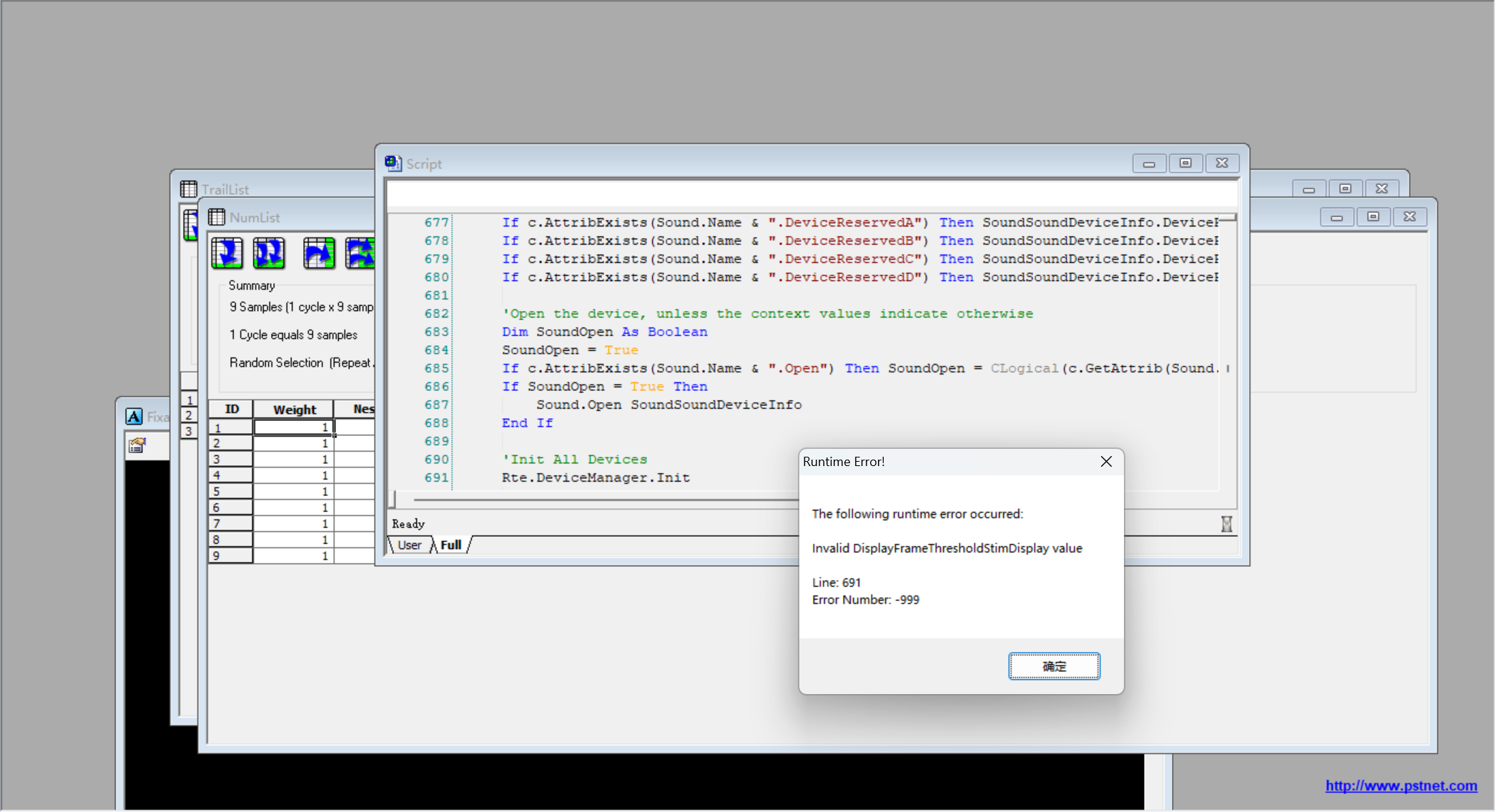Image resolution: width=1495 pixels, height=812 pixels.
Task: Click the TrailList window grid icon
Action: (x=189, y=189)
